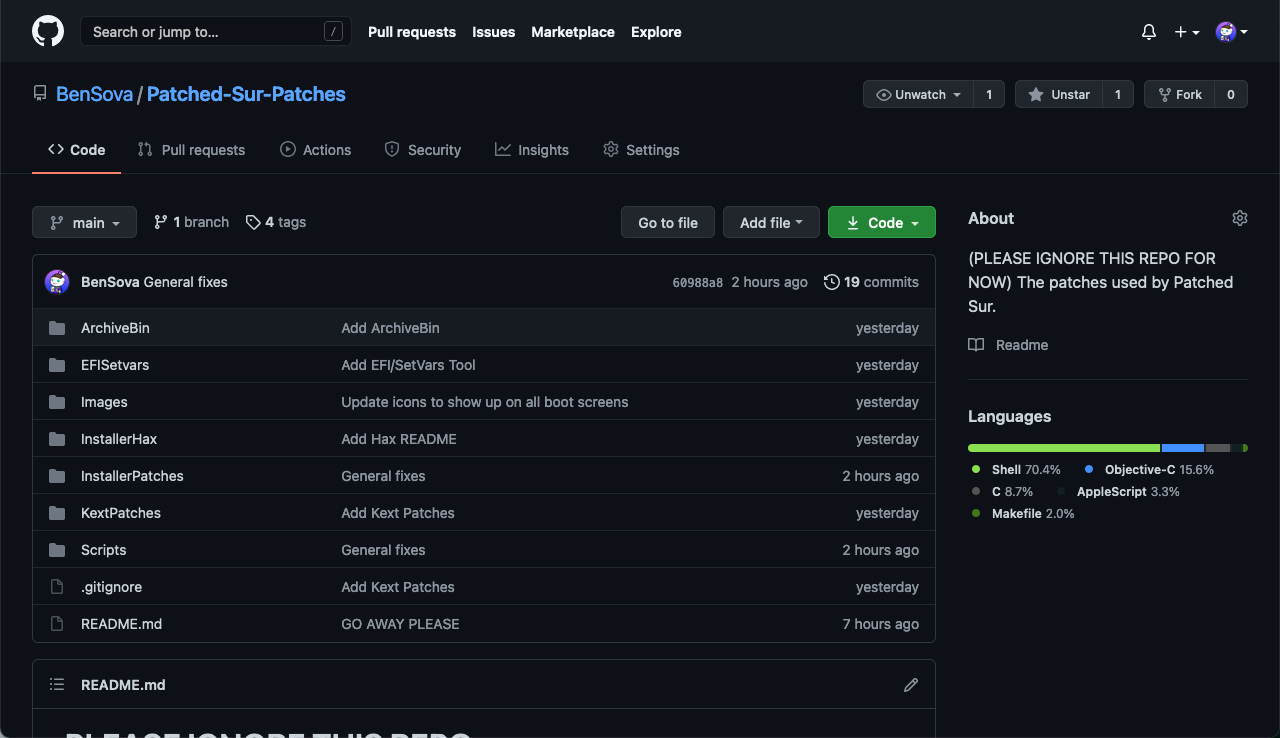Click the stargazers count beside Unstar
The height and width of the screenshot is (738, 1280).
click(x=1118, y=94)
